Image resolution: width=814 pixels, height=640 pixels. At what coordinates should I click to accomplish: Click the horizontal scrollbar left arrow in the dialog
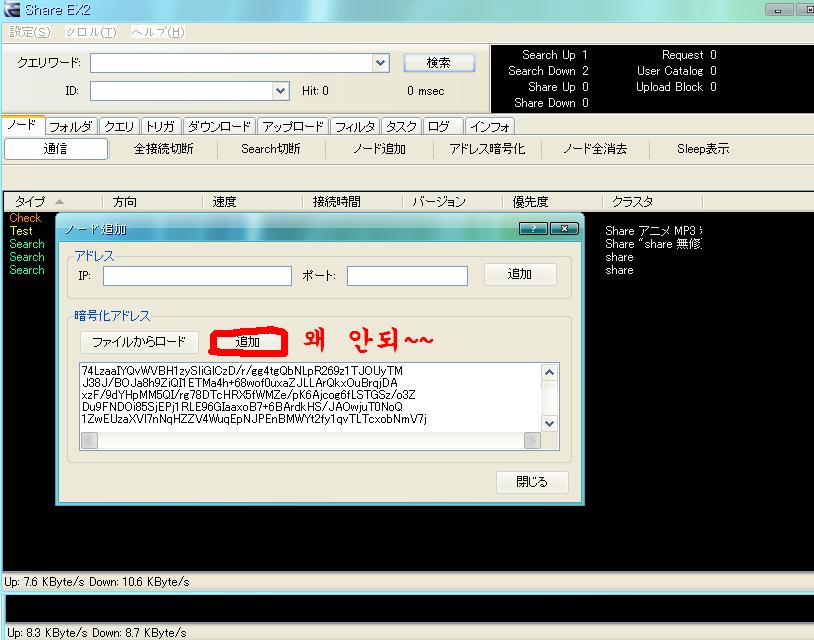[x=89, y=440]
